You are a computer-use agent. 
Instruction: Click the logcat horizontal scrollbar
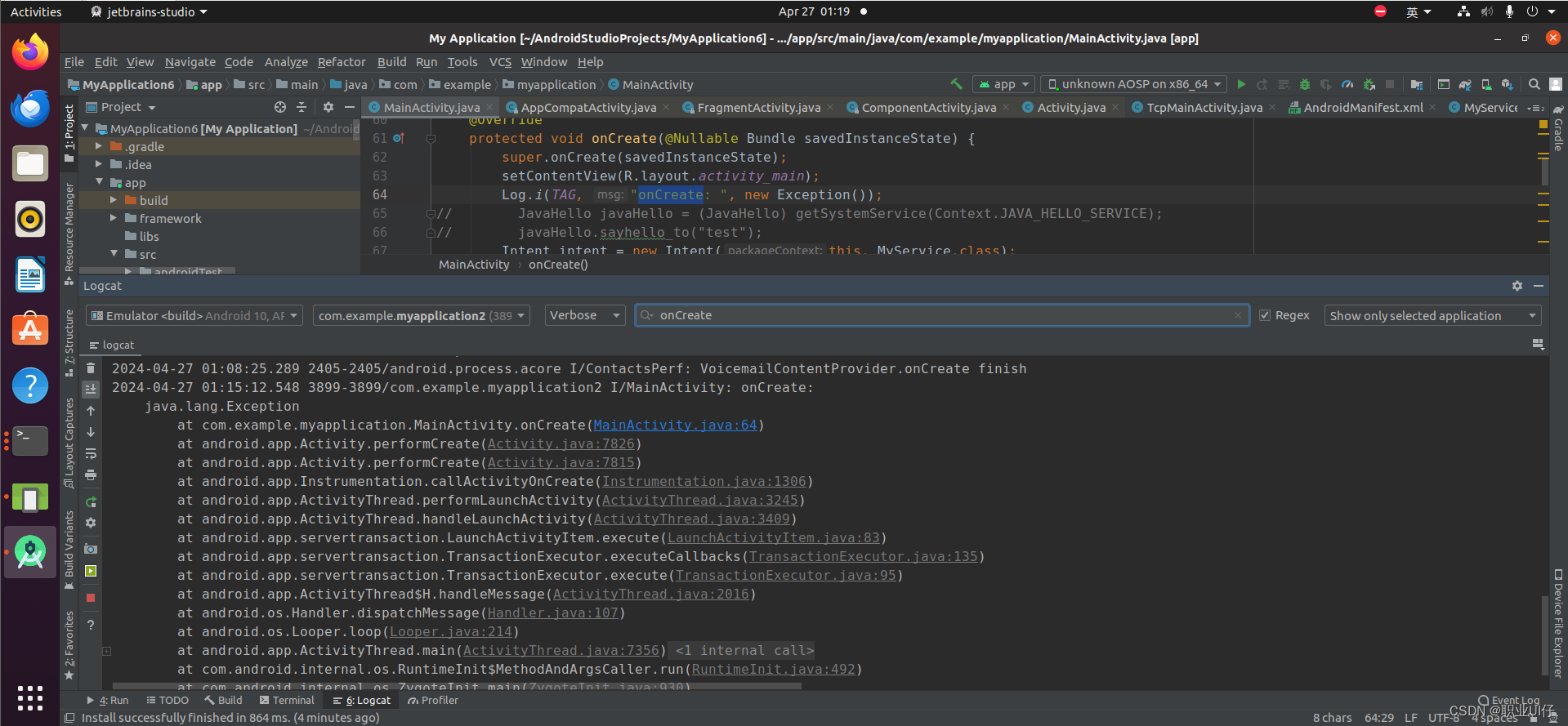pyautogui.click(x=457, y=687)
